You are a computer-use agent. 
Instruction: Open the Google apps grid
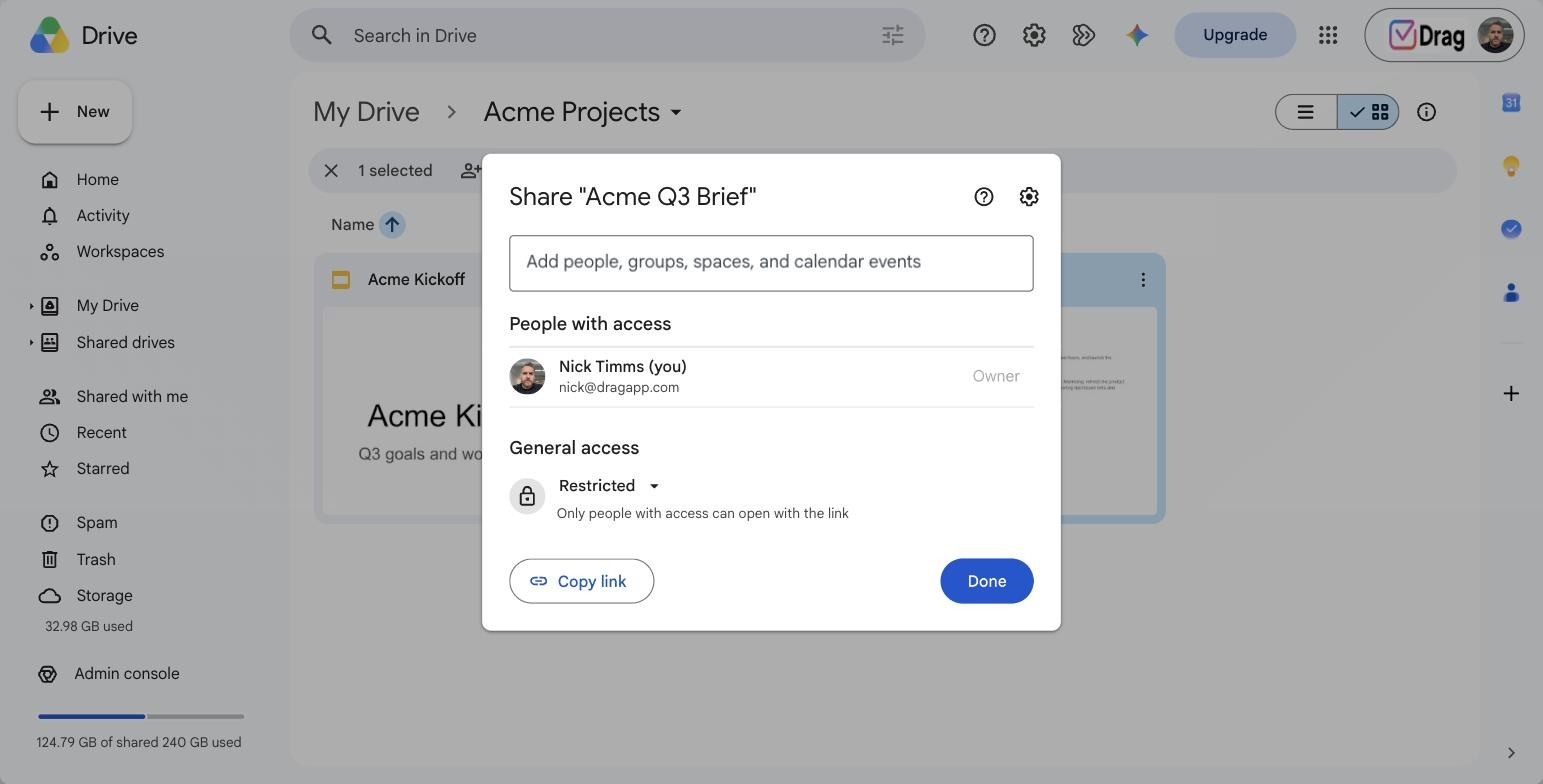point(1328,35)
